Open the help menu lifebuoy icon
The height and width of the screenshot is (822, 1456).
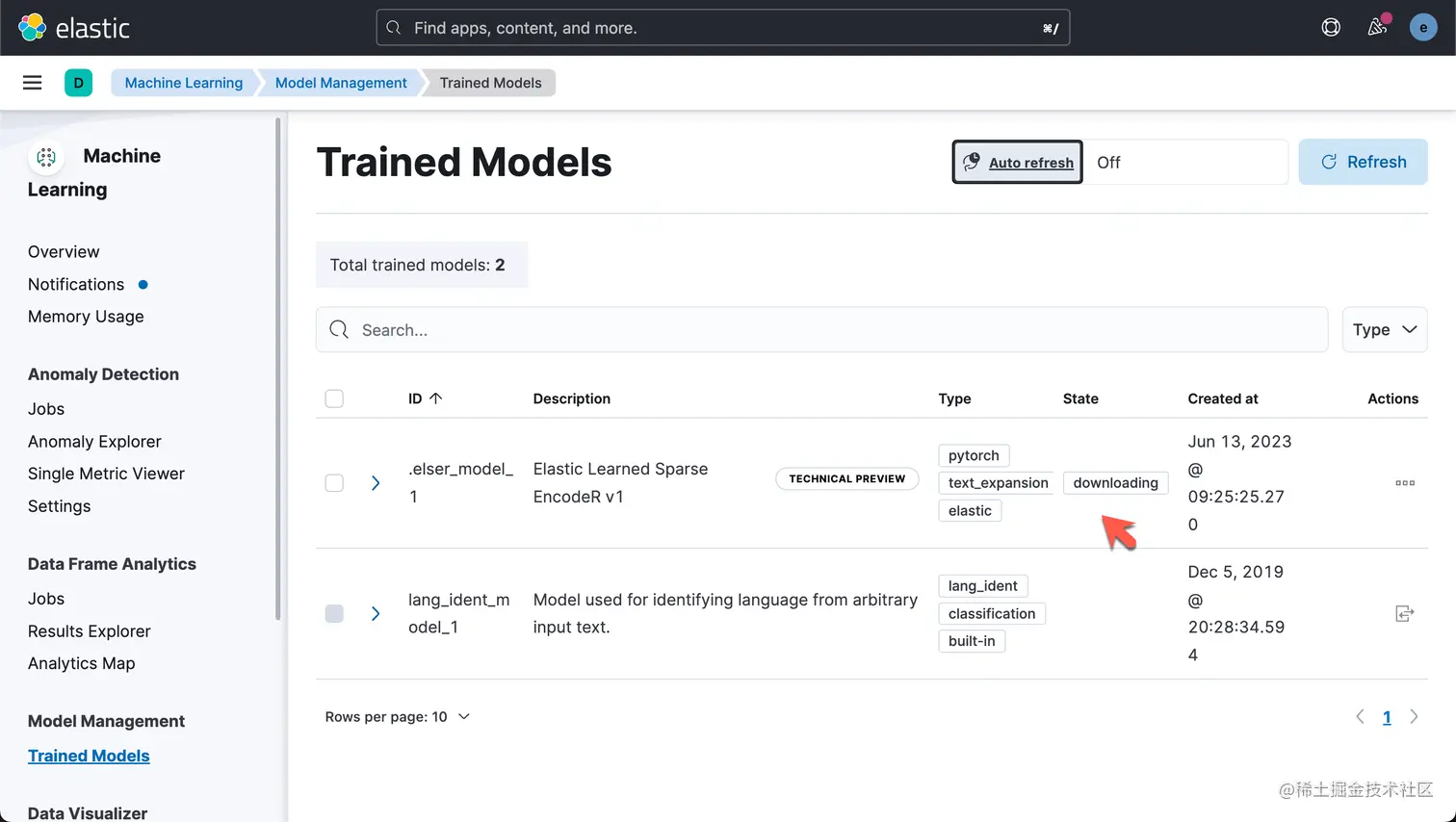[x=1331, y=28]
